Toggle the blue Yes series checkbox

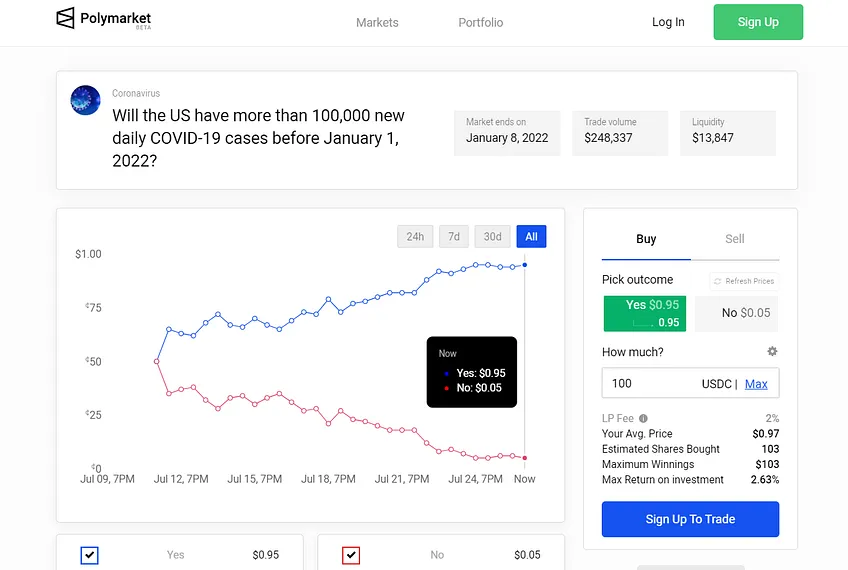tap(89, 555)
